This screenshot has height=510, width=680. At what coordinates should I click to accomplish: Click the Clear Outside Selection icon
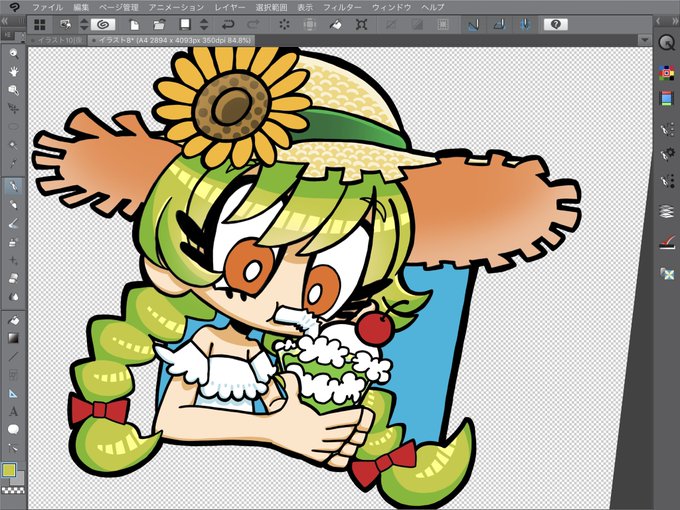tap(310, 25)
